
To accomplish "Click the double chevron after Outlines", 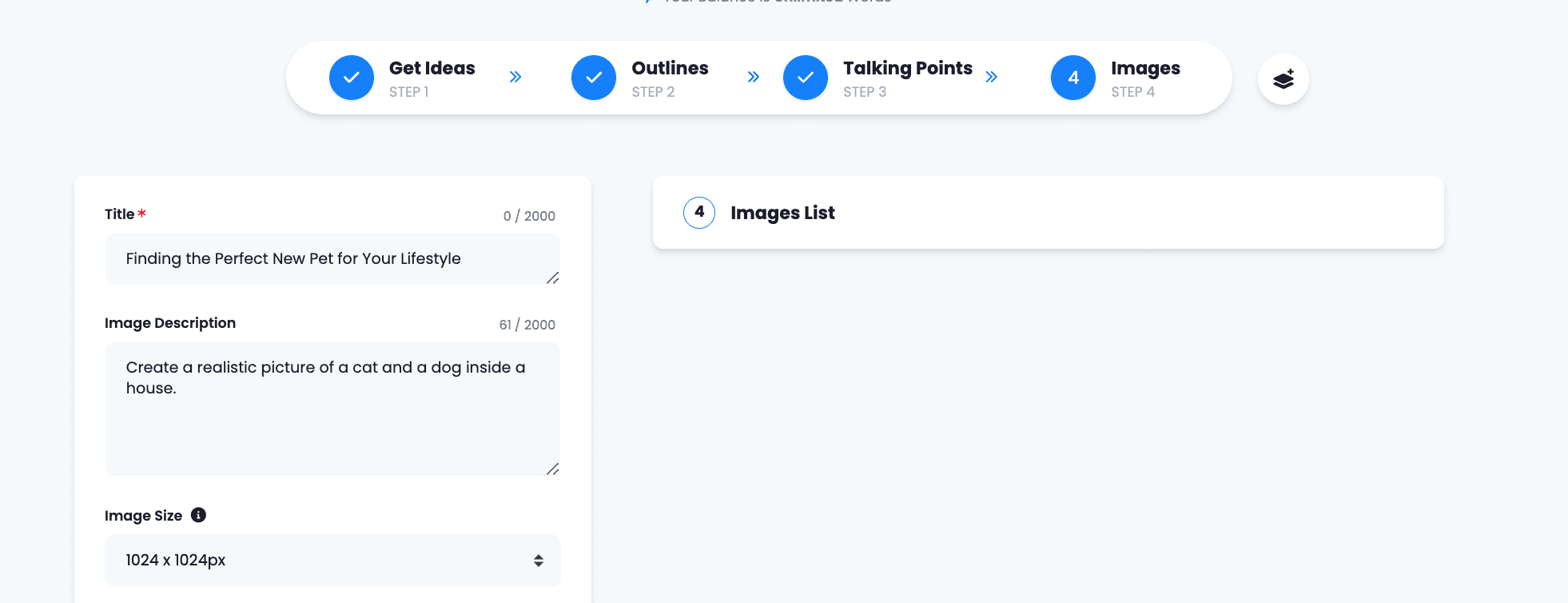I will pyautogui.click(x=753, y=77).
